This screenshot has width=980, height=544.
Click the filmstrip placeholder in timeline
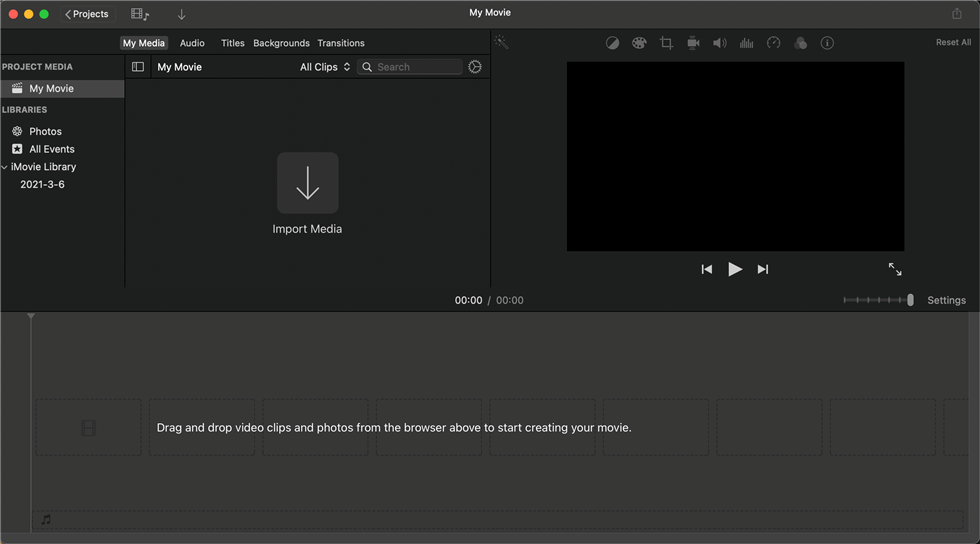tap(89, 428)
